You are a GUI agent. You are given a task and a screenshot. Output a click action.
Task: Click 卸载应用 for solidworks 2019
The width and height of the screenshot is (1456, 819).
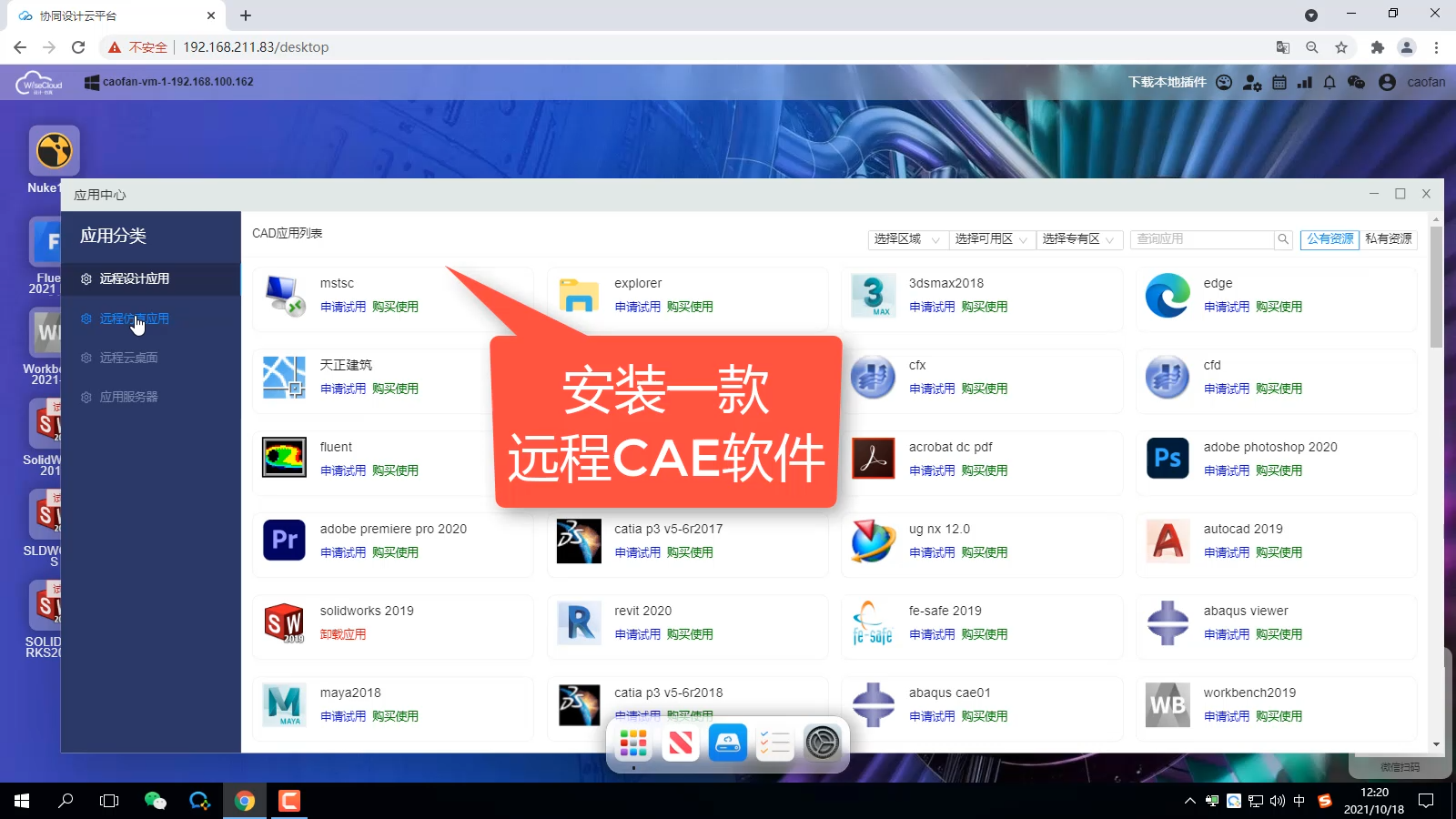point(343,634)
